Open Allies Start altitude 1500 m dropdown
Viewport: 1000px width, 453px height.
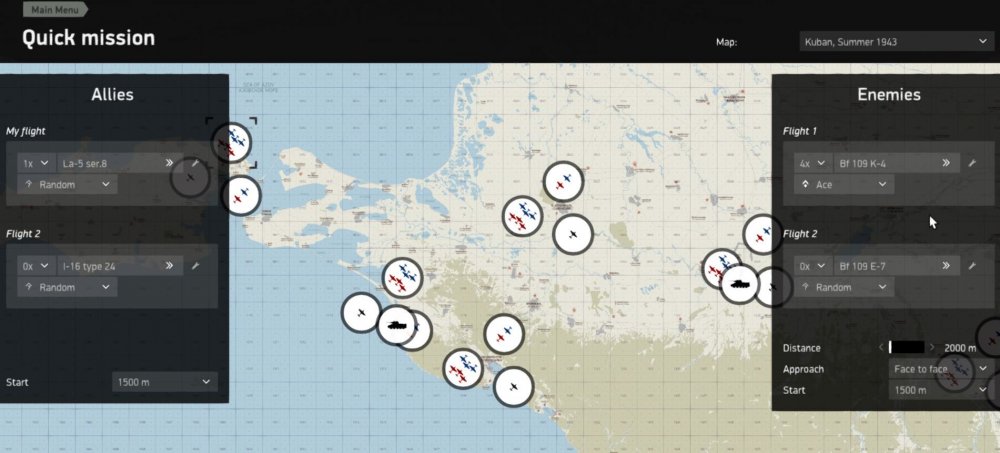165,382
